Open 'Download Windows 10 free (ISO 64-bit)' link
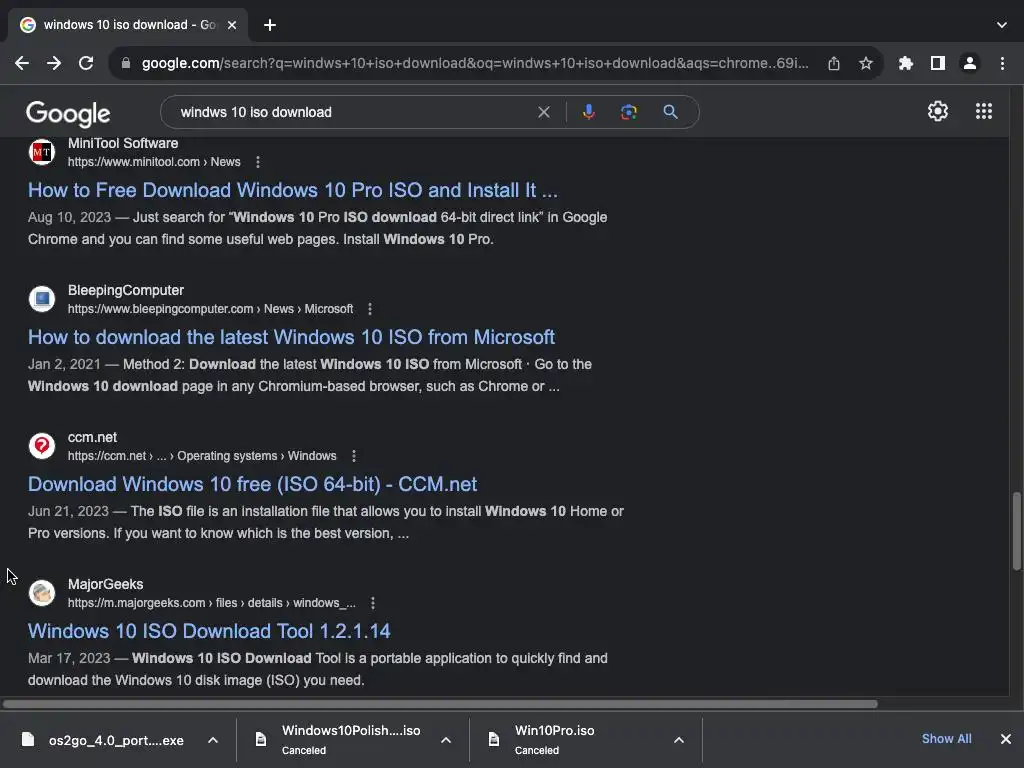The image size is (1024, 768). (x=252, y=484)
